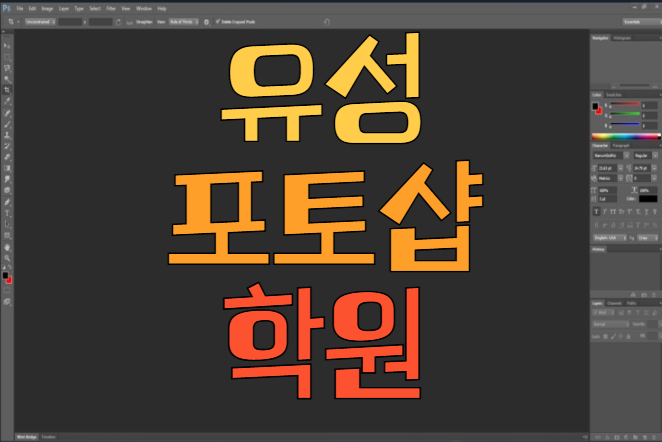Open the Image menu
Viewport: 662px width, 442px height.
pyautogui.click(x=47, y=8)
